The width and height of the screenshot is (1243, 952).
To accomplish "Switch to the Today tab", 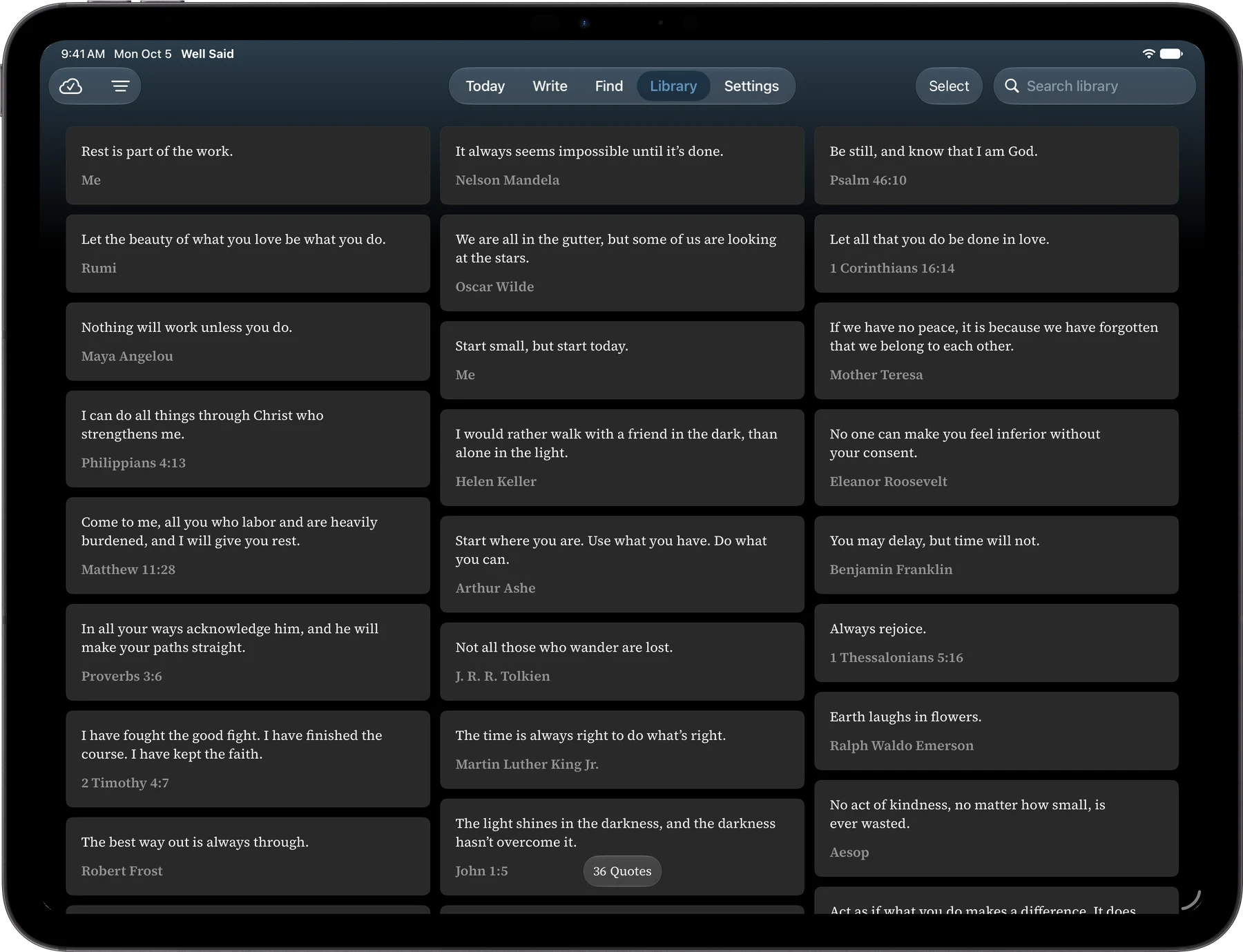I will tap(485, 86).
